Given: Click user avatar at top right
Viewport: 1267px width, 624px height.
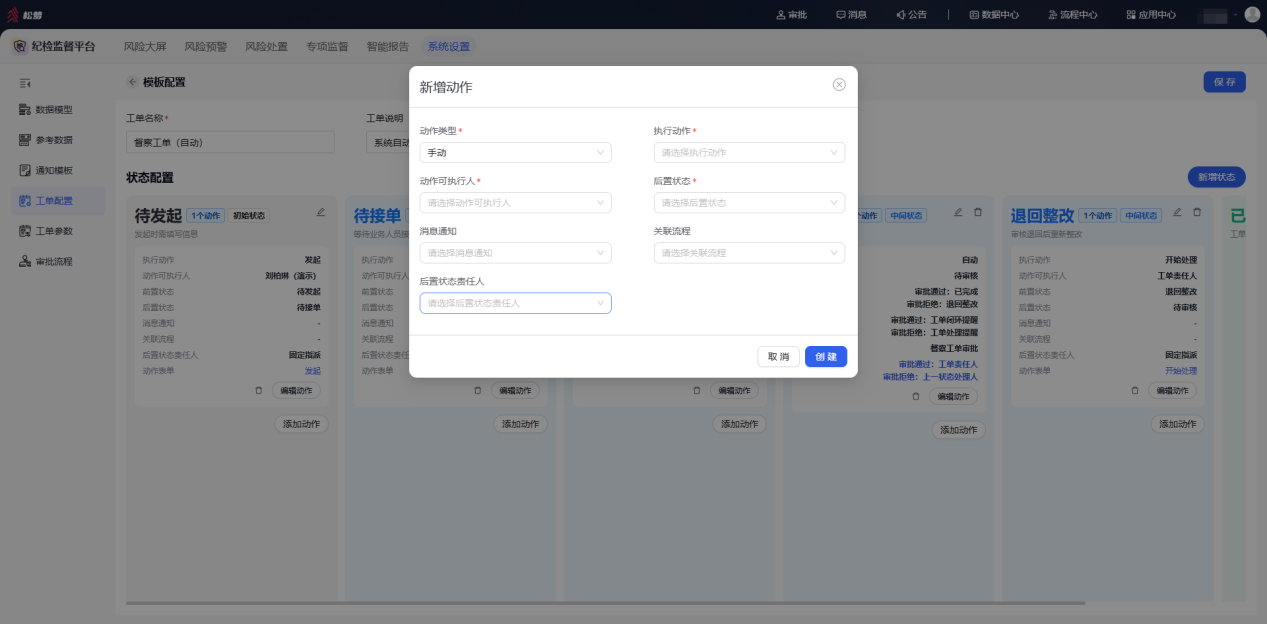Looking at the screenshot, I should click(x=1252, y=15).
